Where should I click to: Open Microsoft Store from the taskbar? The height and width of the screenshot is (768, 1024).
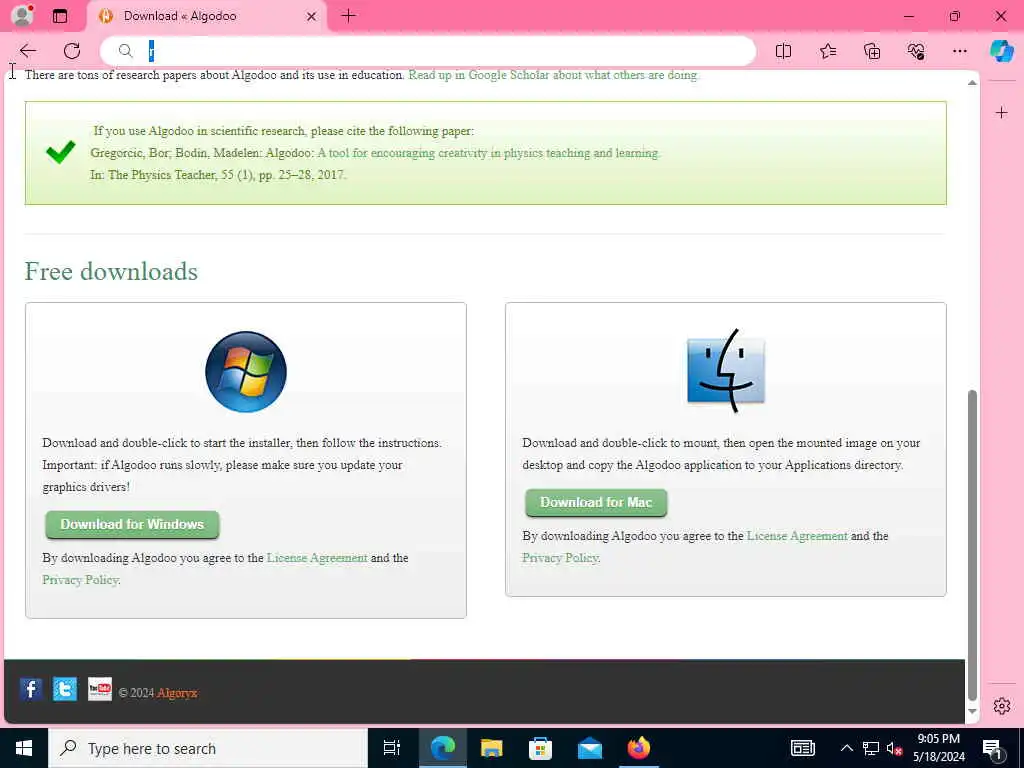(x=540, y=748)
